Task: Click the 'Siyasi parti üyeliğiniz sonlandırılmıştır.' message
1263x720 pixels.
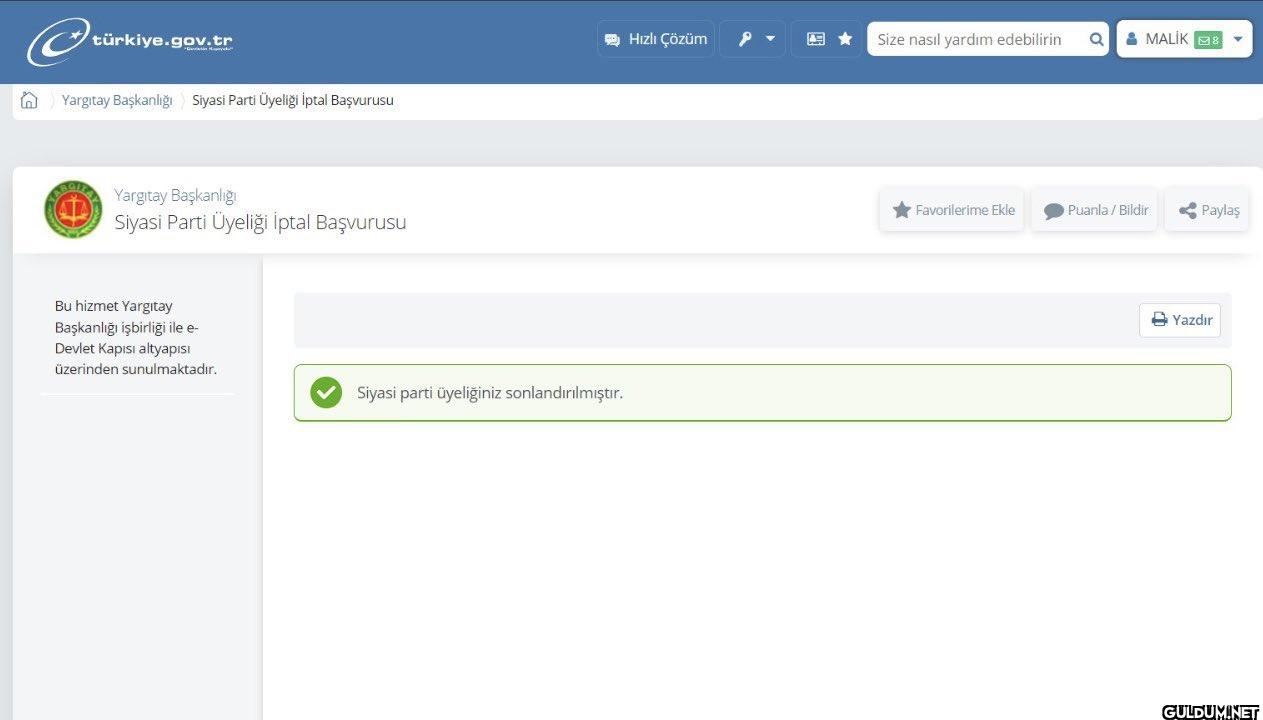Action: [x=490, y=393]
